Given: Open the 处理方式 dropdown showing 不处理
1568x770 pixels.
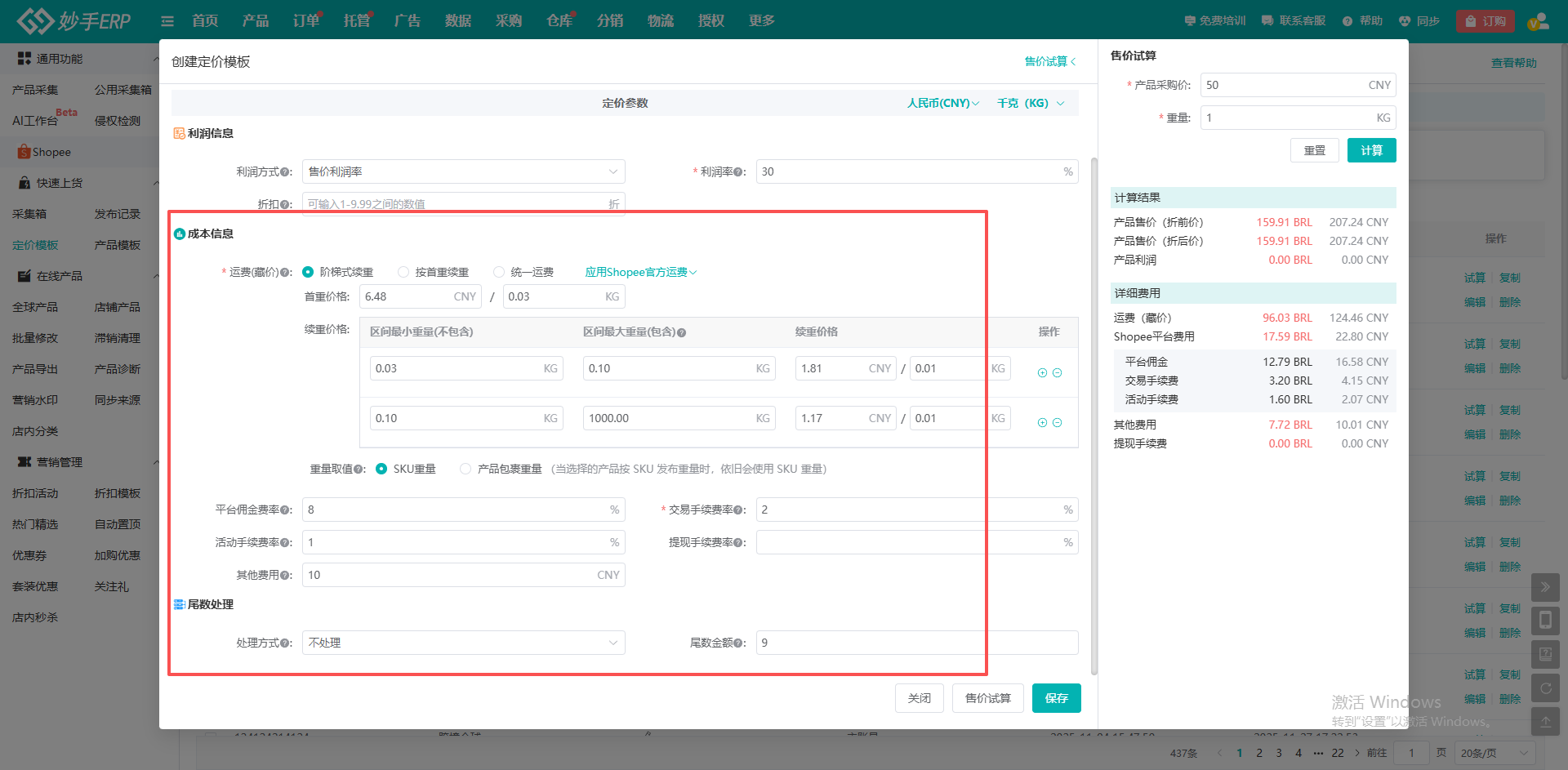Looking at the screenshot, I should tap(463, 643).
